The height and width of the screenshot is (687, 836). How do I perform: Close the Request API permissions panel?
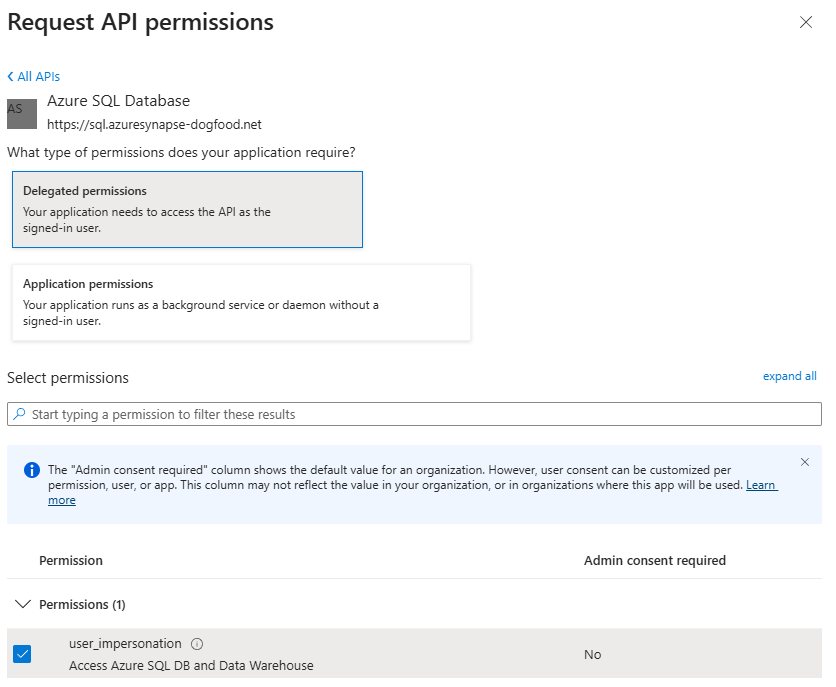click(806, 23)
